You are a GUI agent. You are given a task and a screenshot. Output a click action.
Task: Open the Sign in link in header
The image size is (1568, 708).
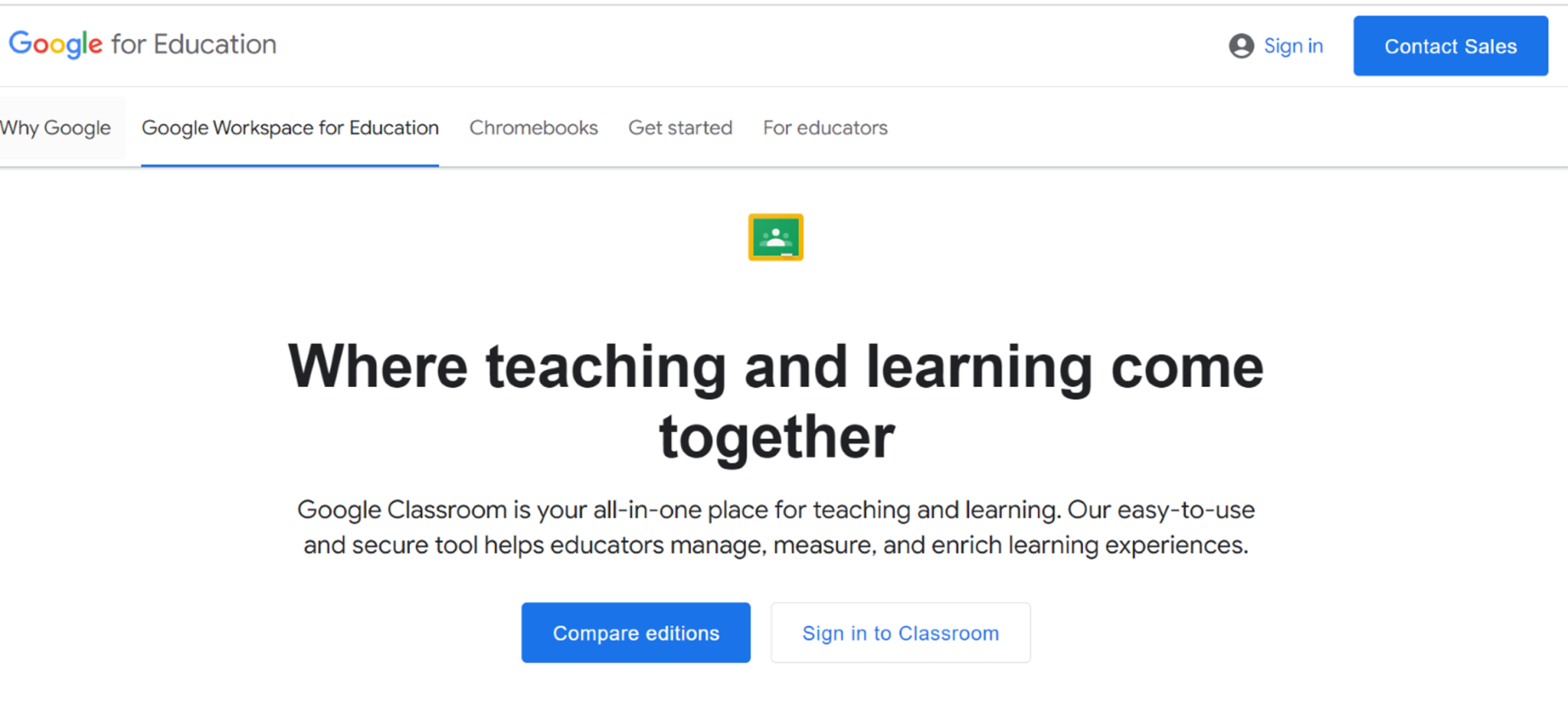tap(1293, 46)
